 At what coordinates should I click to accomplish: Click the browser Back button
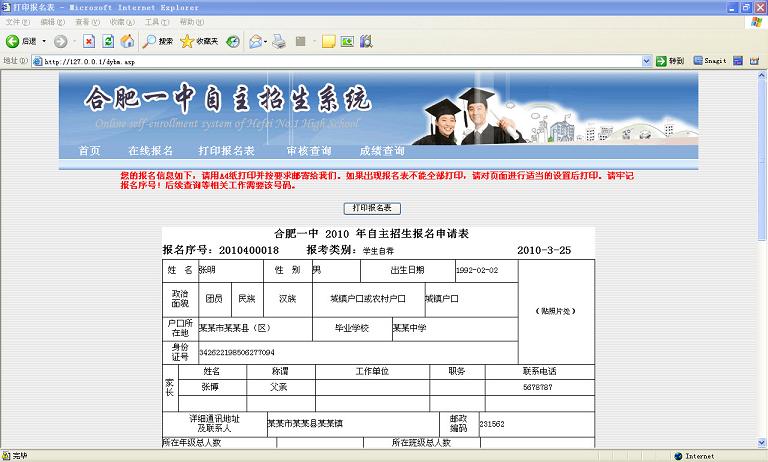click(20, 41)
